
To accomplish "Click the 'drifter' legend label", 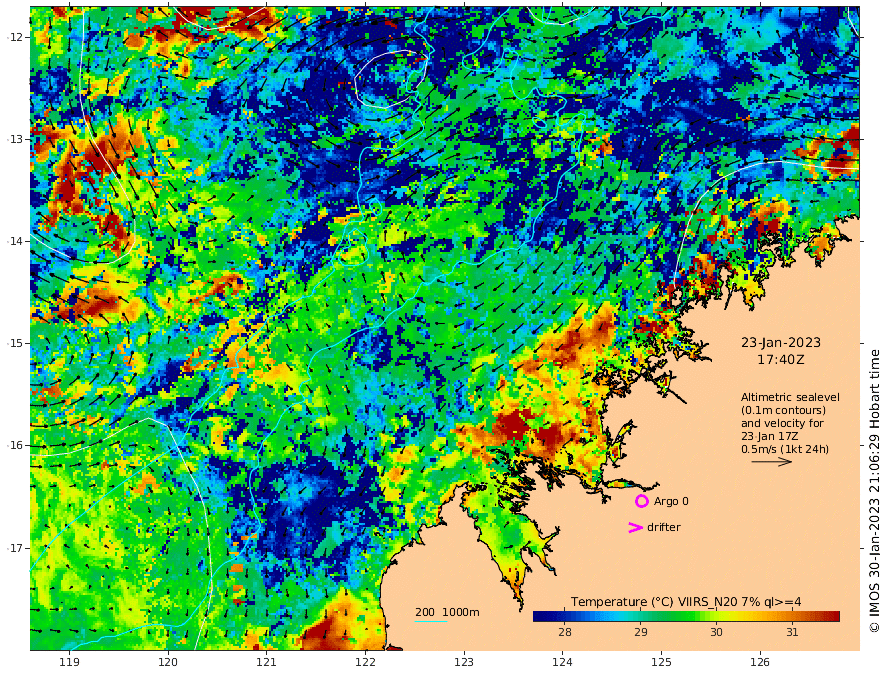I will coord(663,527).
